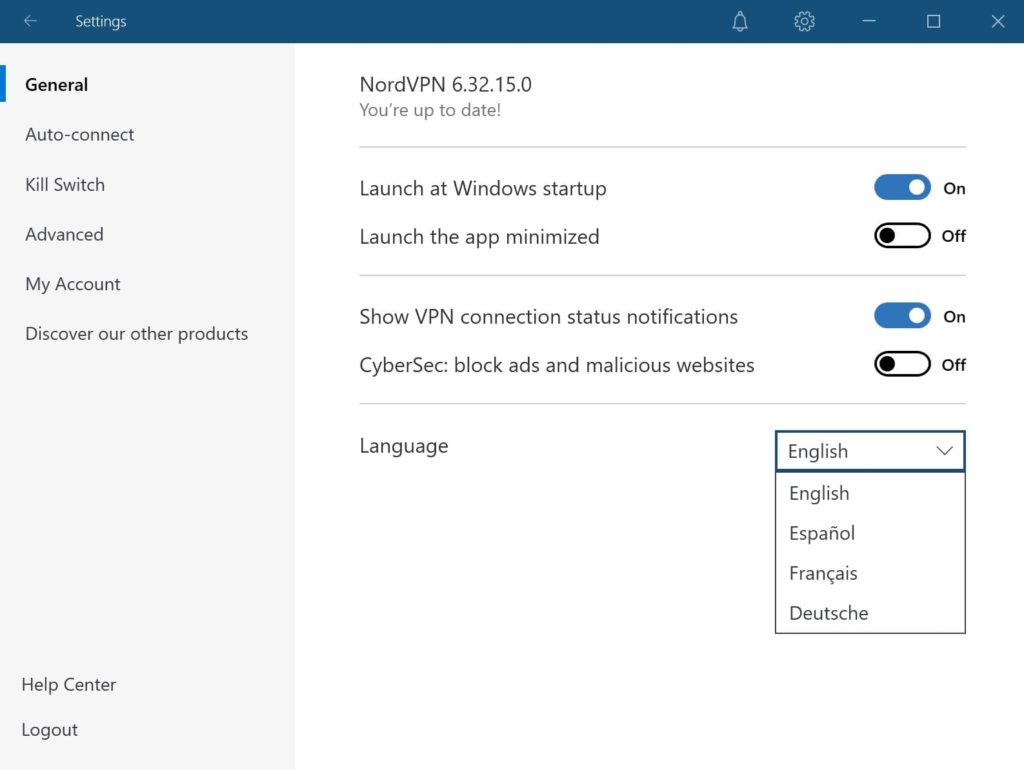
Task: Open notifications bell icon
Action: [739, 22]
